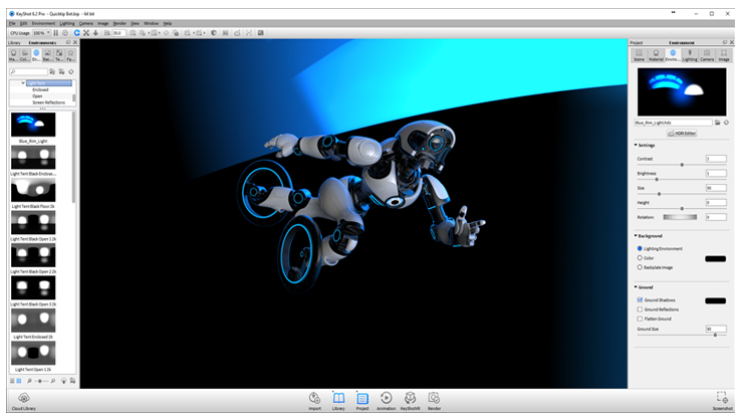Viewport: 743px width, 419px height.
Task: Open the background Color swatch
Action: [x=716, y=259]
